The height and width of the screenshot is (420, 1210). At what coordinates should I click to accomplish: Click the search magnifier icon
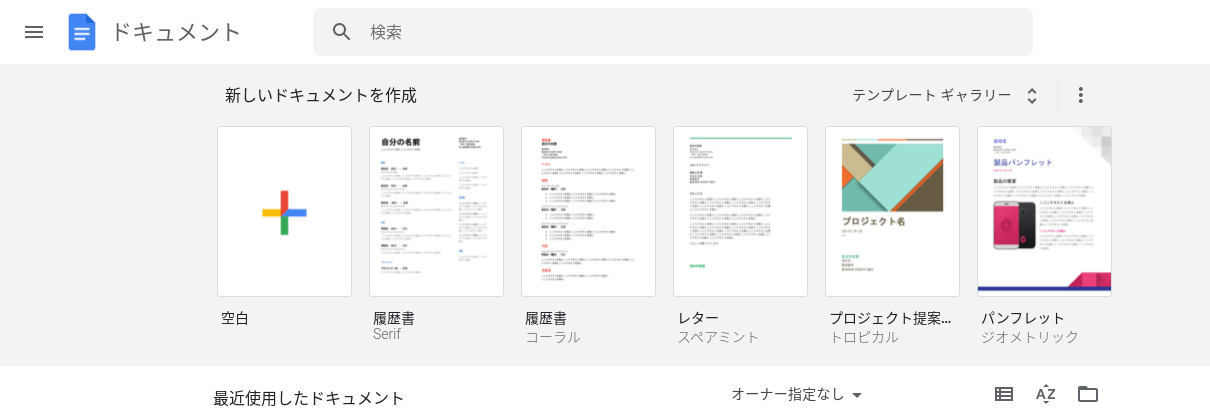click(x=342, y=32)
